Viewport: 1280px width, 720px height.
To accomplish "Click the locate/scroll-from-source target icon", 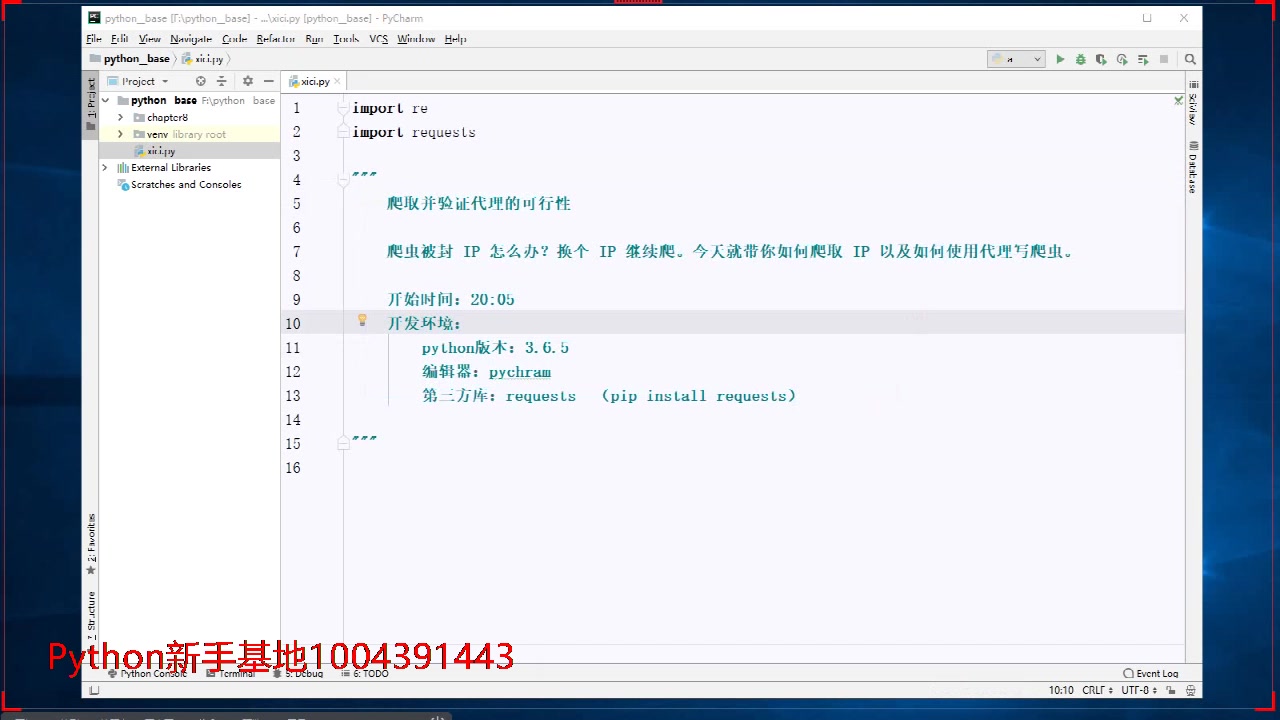I will (x=200, y=81).
